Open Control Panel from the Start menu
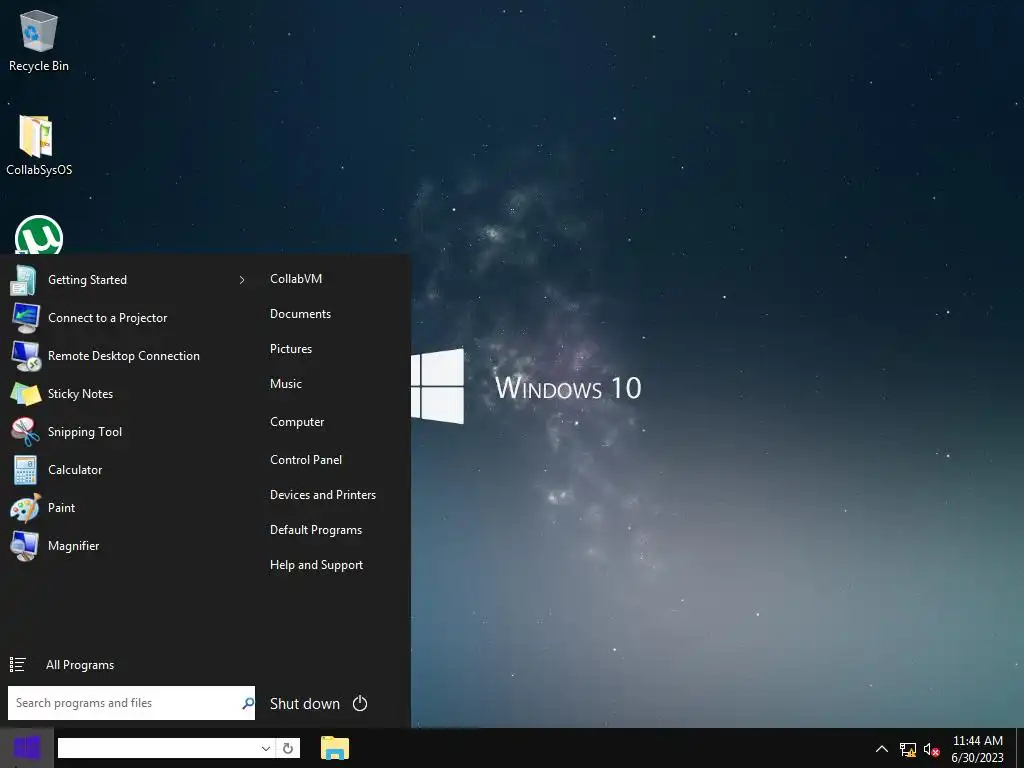Screen dimensions: 1024x768 click(x=306, y=460)
